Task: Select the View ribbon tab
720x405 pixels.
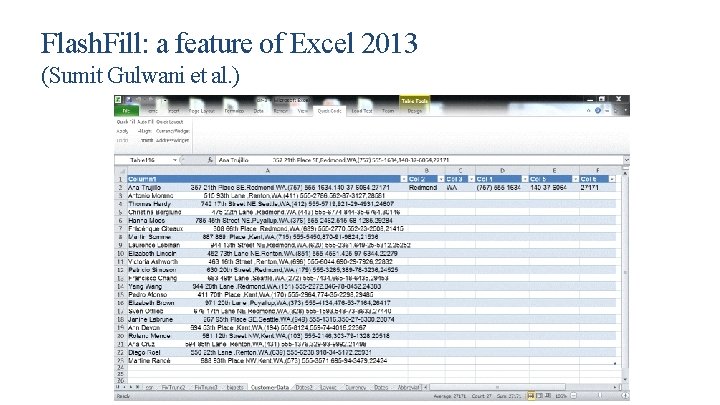Action: pos(302,111)
